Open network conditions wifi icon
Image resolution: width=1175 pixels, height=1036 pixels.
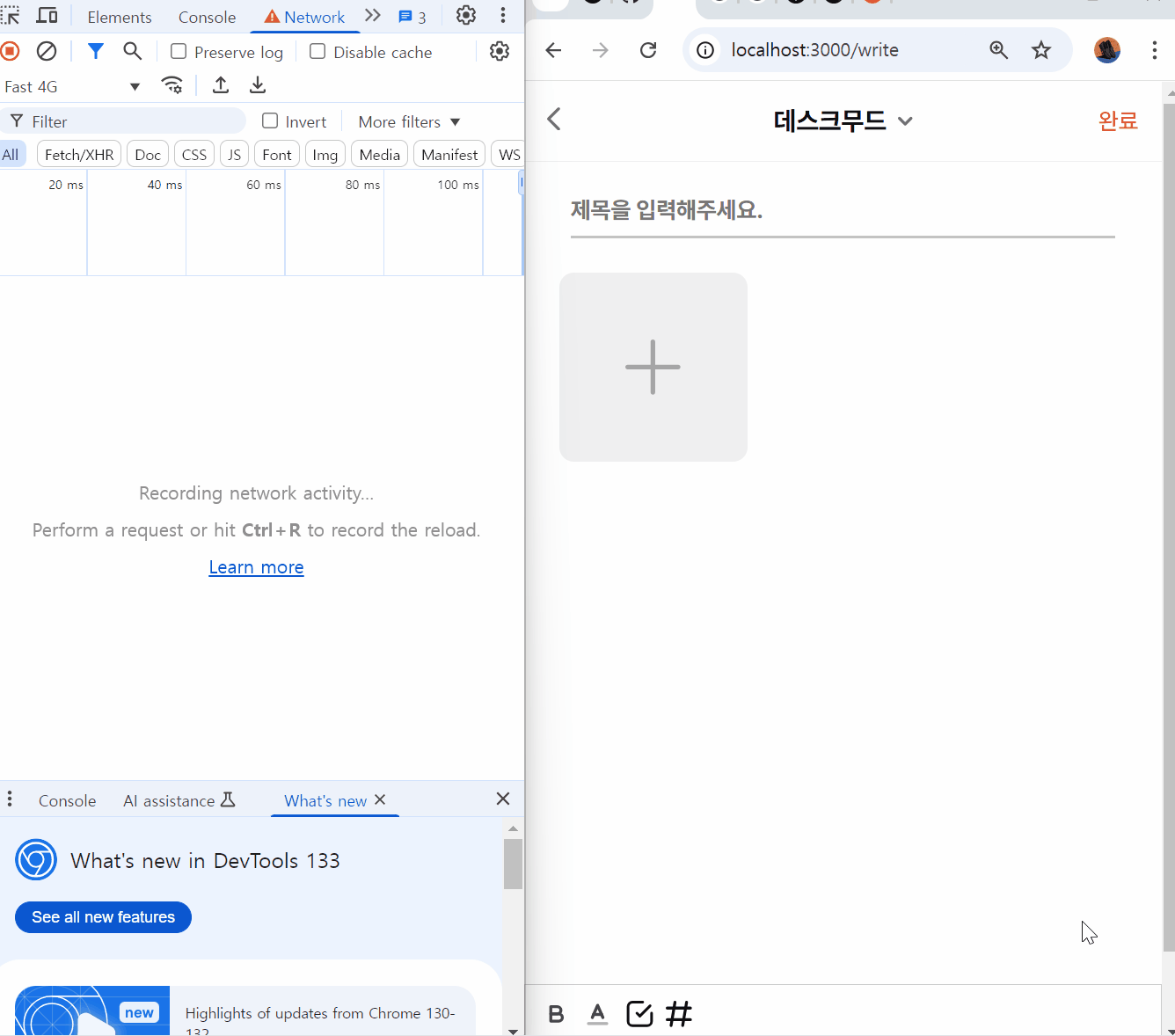pos(172,85)
